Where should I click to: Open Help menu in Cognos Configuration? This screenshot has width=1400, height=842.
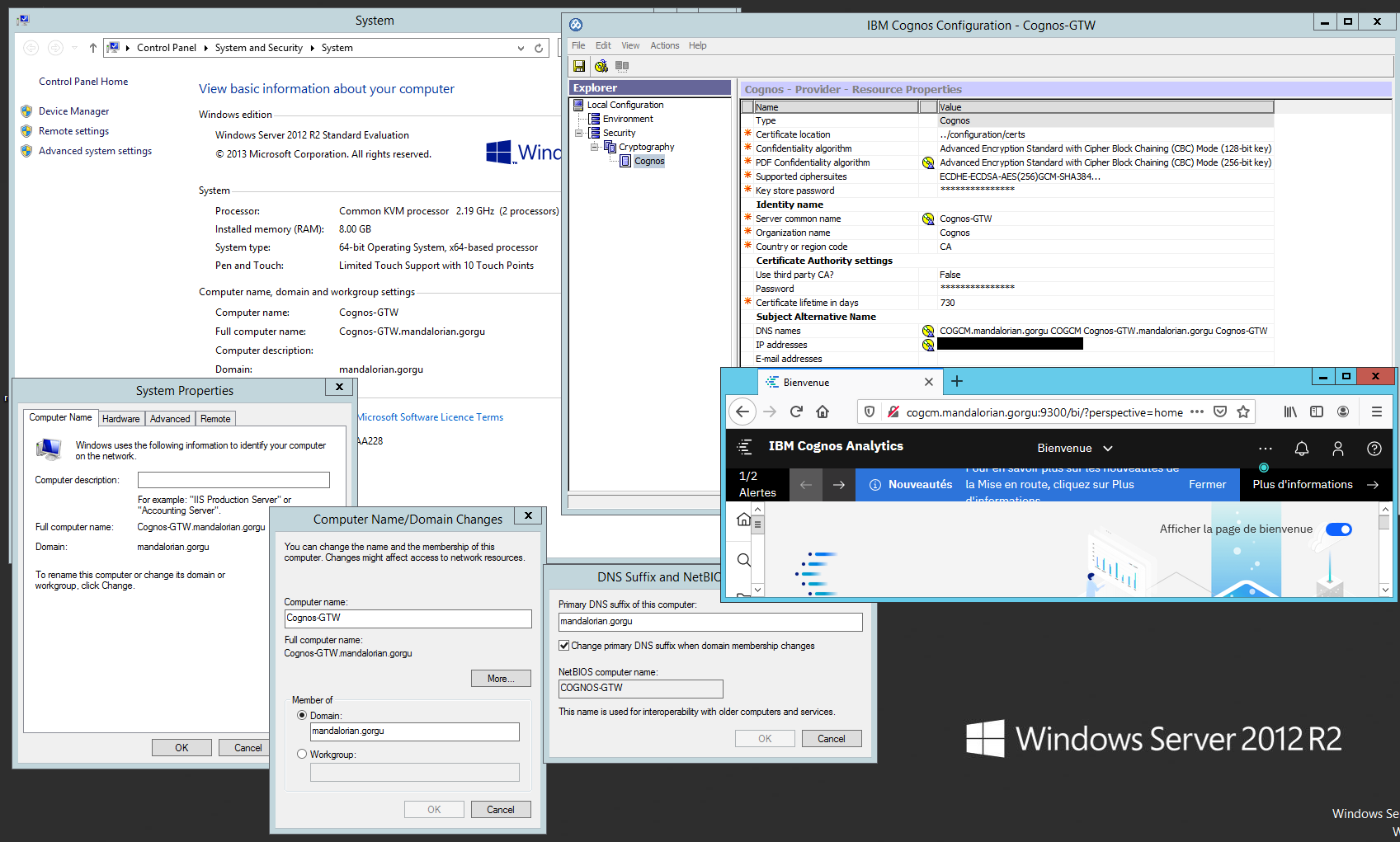(697, 45)
